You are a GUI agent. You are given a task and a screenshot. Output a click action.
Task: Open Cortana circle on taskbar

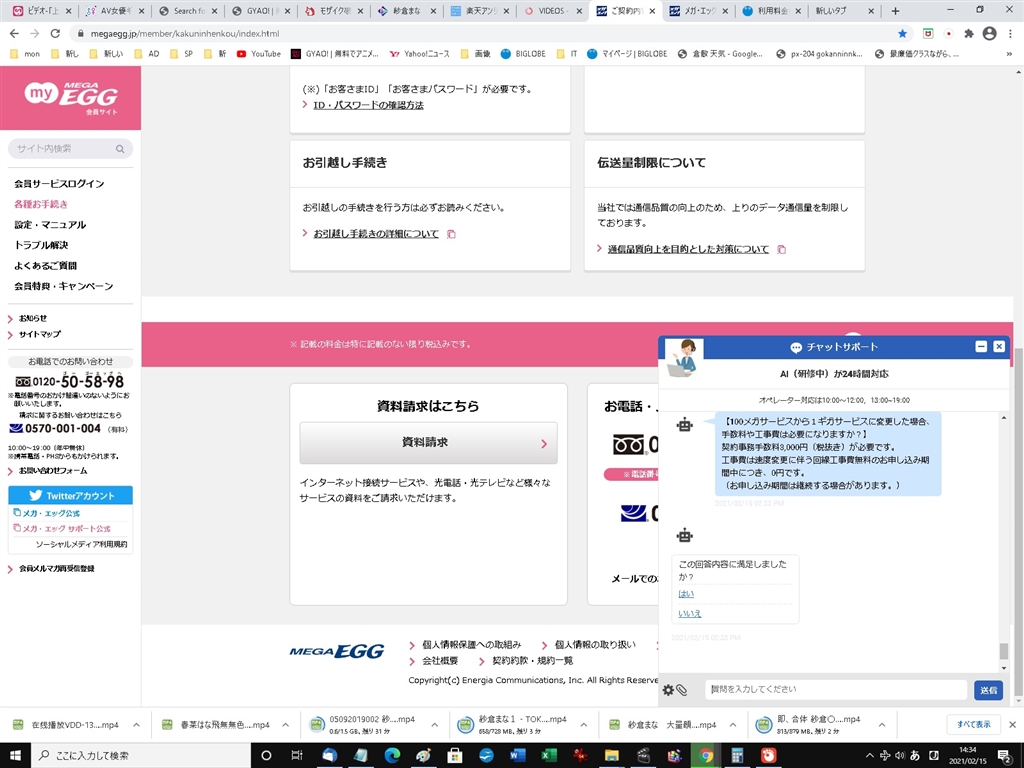[266, 756]
